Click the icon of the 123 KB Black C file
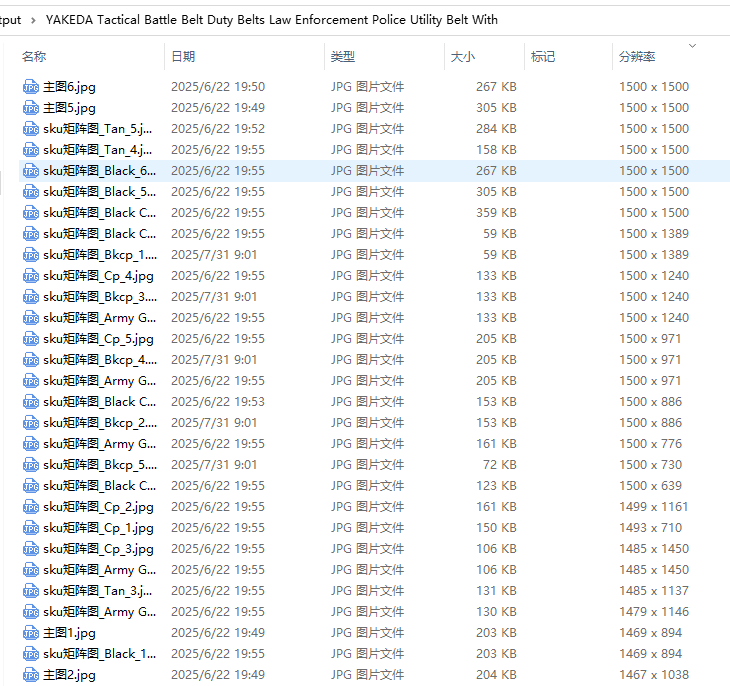Image resolution: width=730 pixels, height=686 pixels. pyautogui.click(x=31, y=486)
